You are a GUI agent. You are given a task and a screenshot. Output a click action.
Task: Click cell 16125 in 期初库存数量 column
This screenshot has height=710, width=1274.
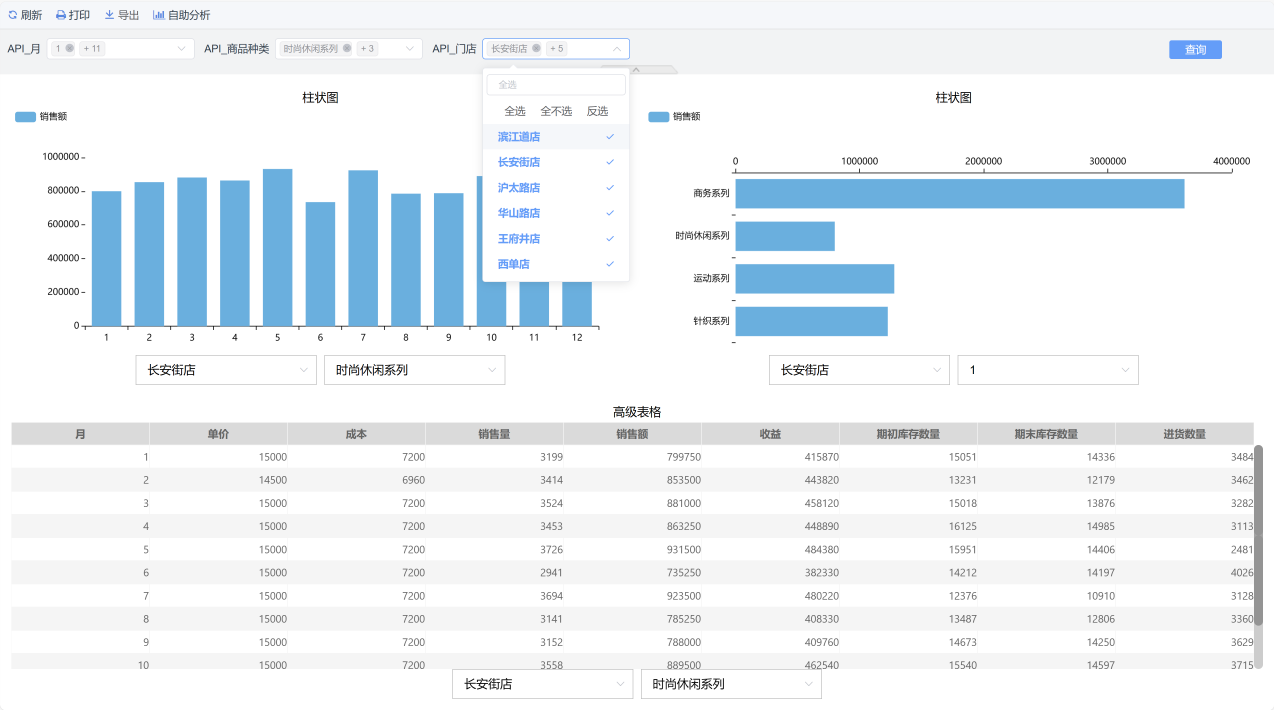[908, 526]
